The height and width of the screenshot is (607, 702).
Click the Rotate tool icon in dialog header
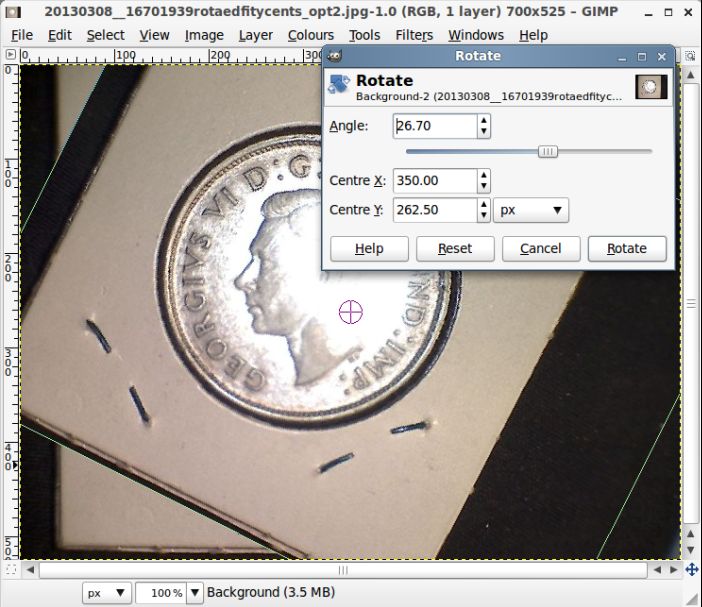[x=339, y=85]
